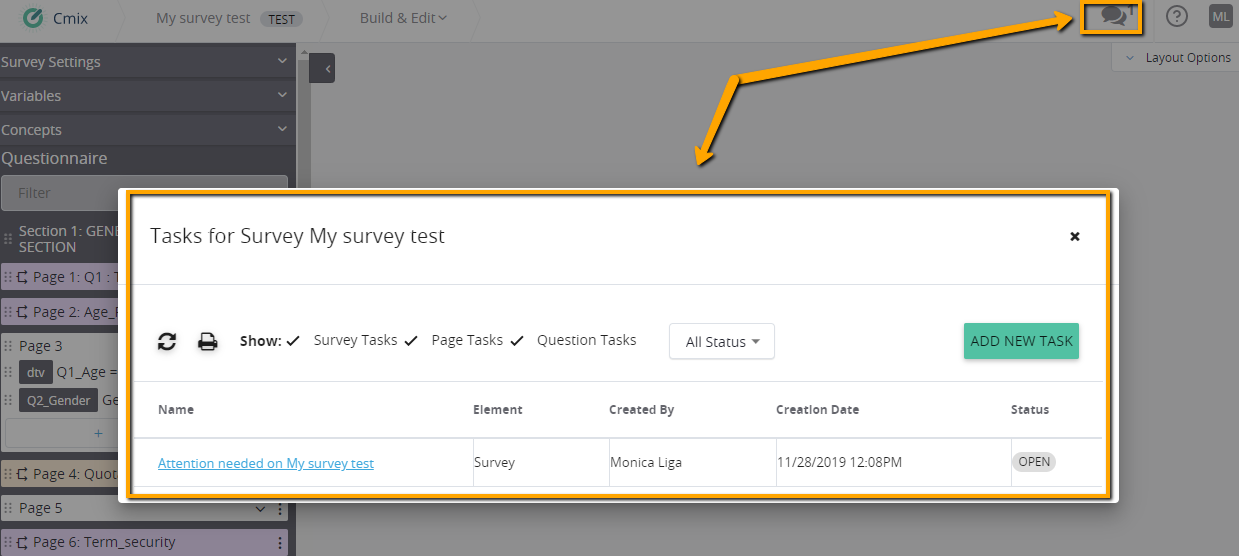Click the Cmix logo icon
1239x556 pixels.
tap(33, 18)
